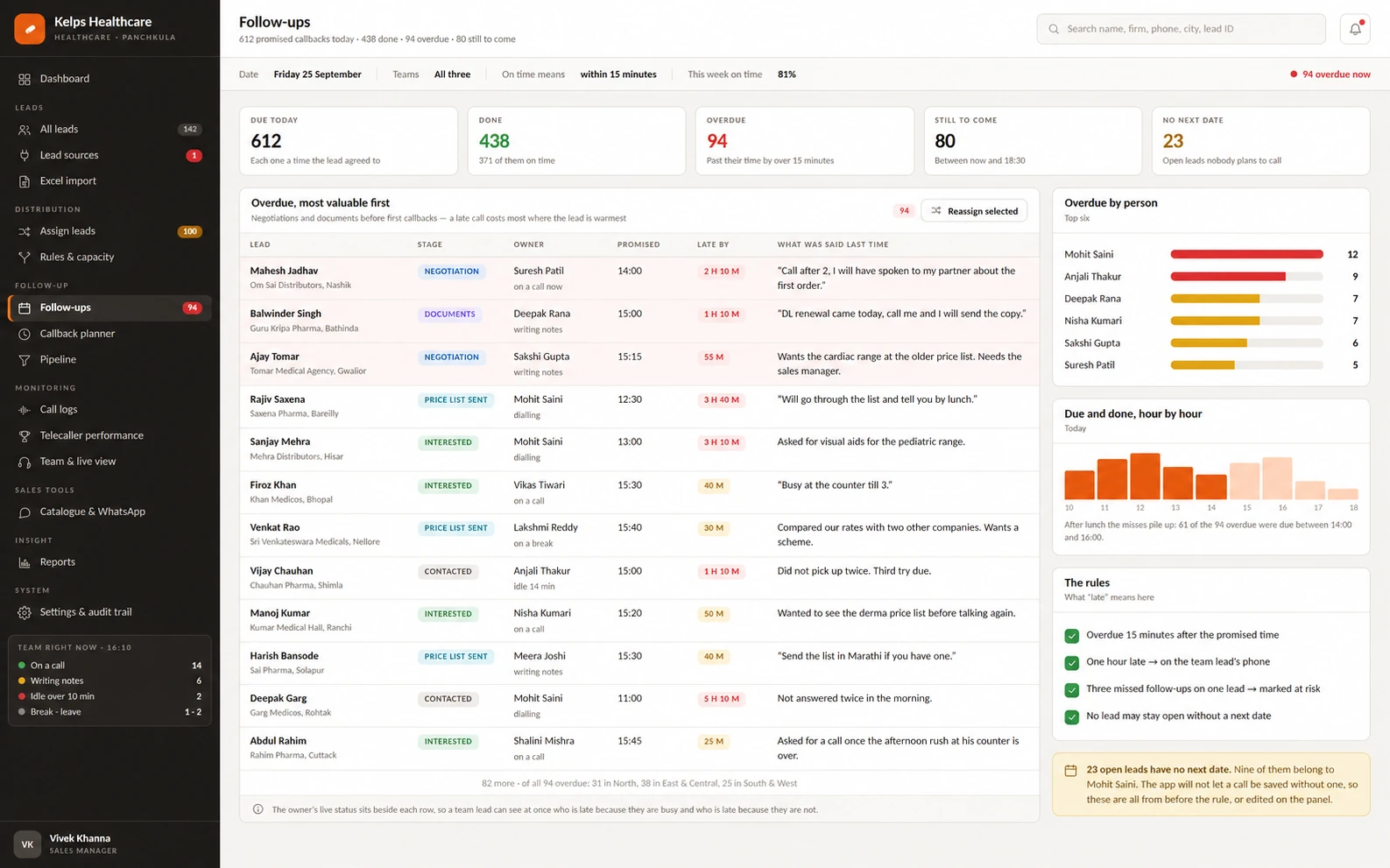
Task: Open Lead sources page
Action: point(109,155)
